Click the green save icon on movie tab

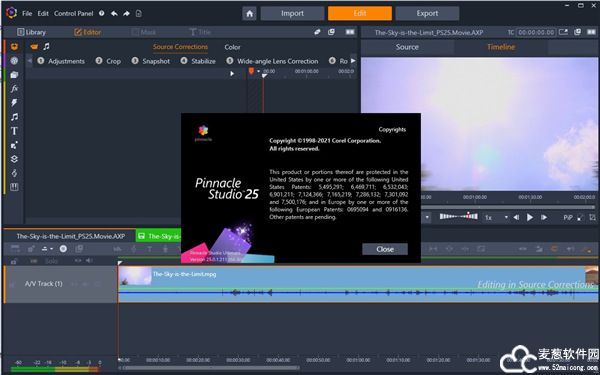141,236
